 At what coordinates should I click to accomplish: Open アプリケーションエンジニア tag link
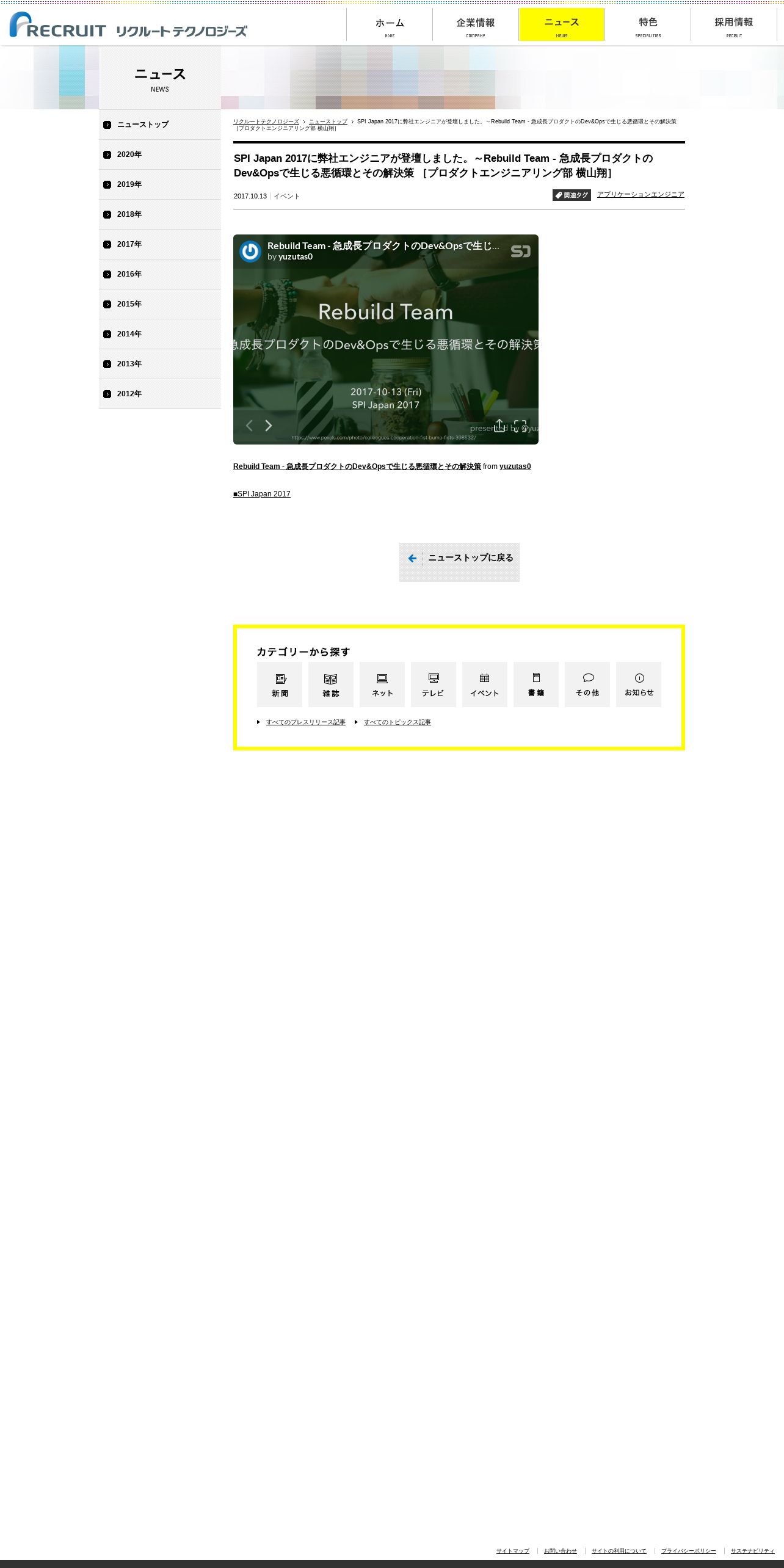pos(641,194)
